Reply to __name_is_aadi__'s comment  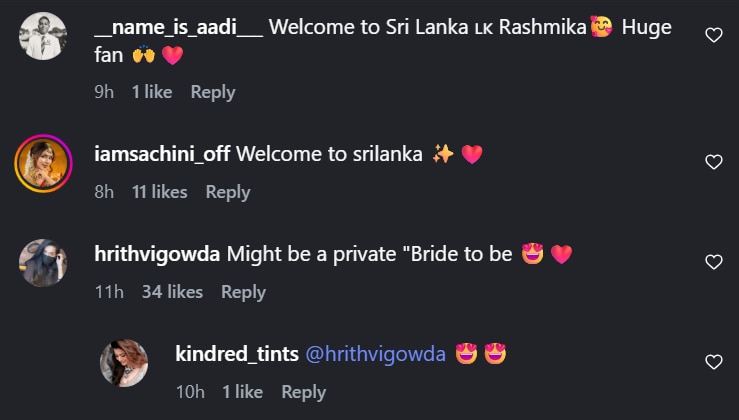pyautogui.click(x=213, y=92)
